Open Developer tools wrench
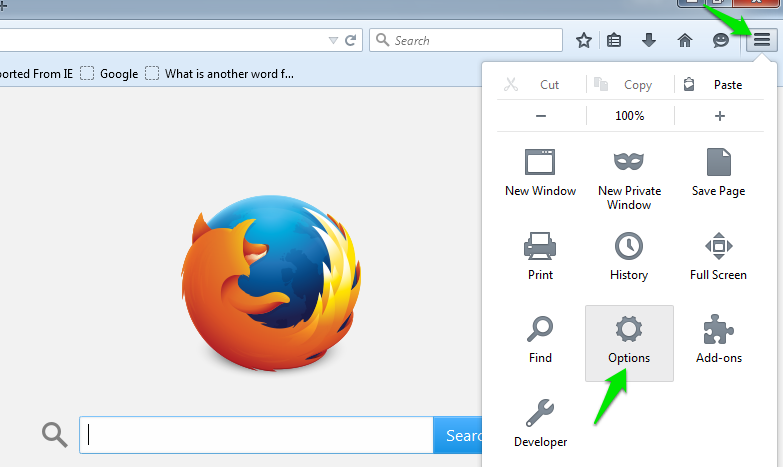Screen dimensions: 783x467 pos(540,424)
